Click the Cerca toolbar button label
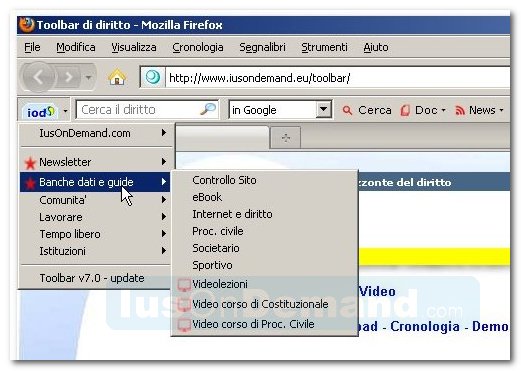Viewport: 521px width, 371px height. click(375, 110)
